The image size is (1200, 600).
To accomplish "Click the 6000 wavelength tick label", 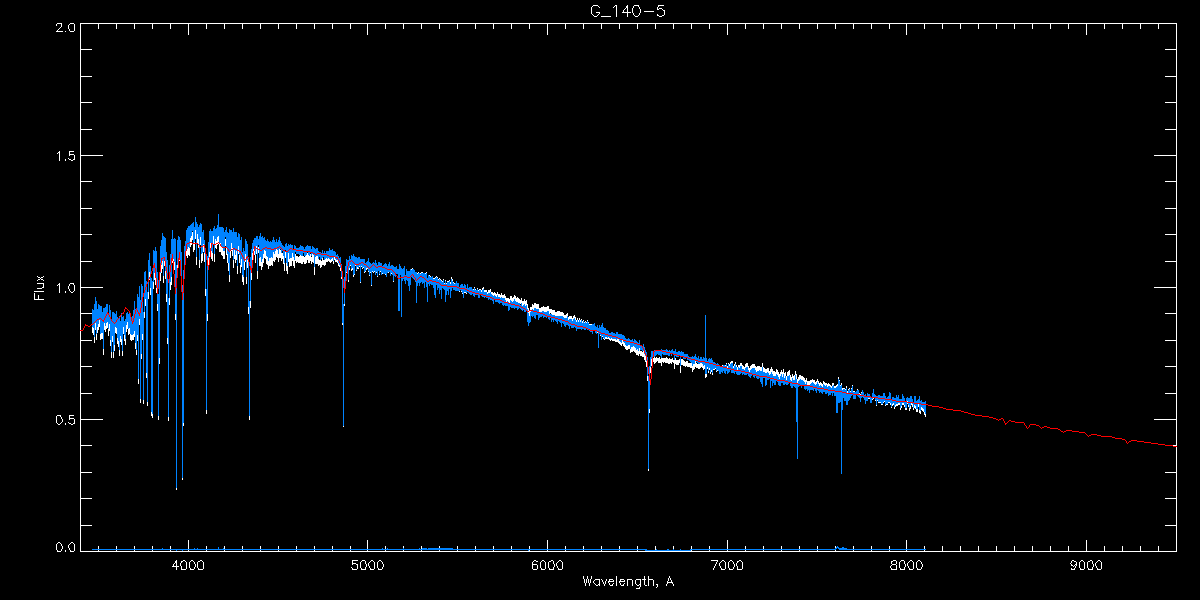I will pos(547,565).
